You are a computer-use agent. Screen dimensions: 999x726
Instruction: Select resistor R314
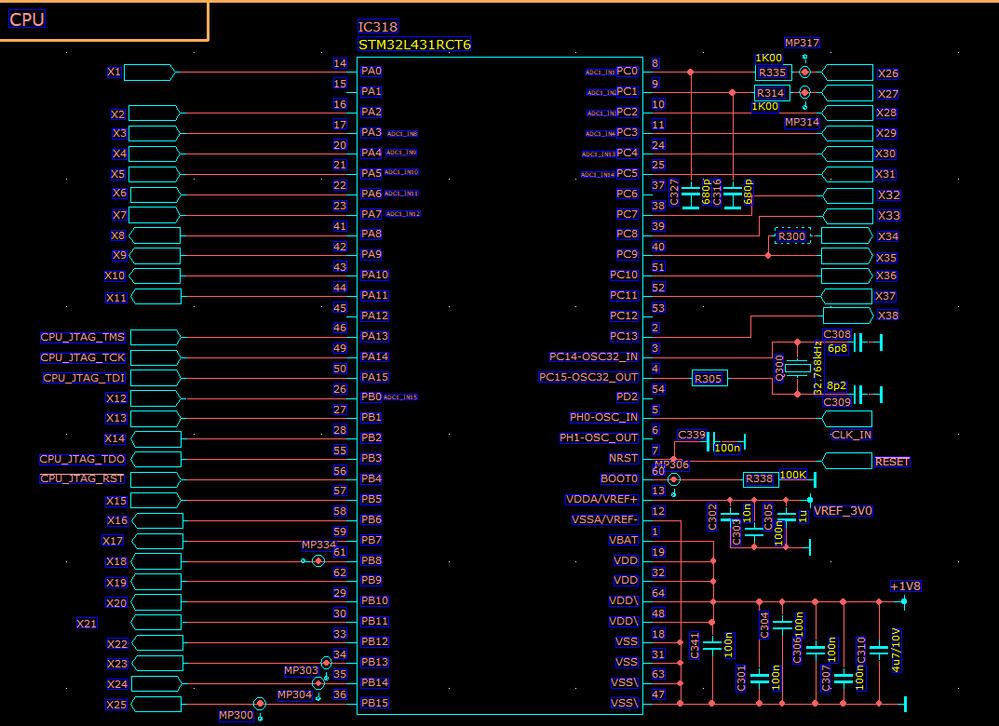772,93
